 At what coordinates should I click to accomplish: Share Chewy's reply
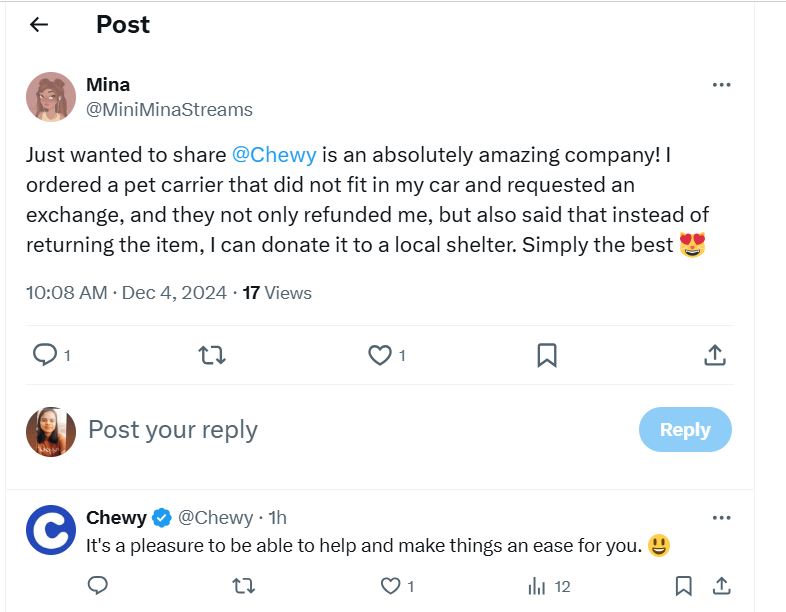point(720,585)
